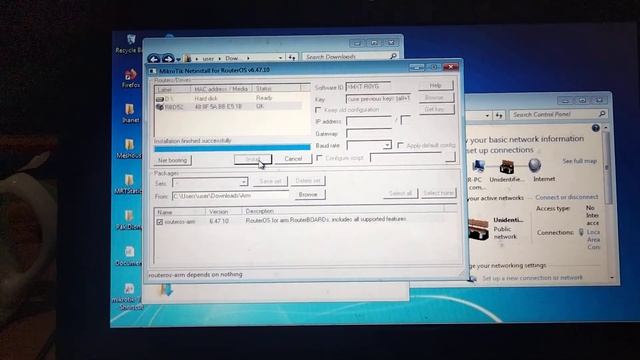
Task: Click the Key input field
Action: point(378,99)
